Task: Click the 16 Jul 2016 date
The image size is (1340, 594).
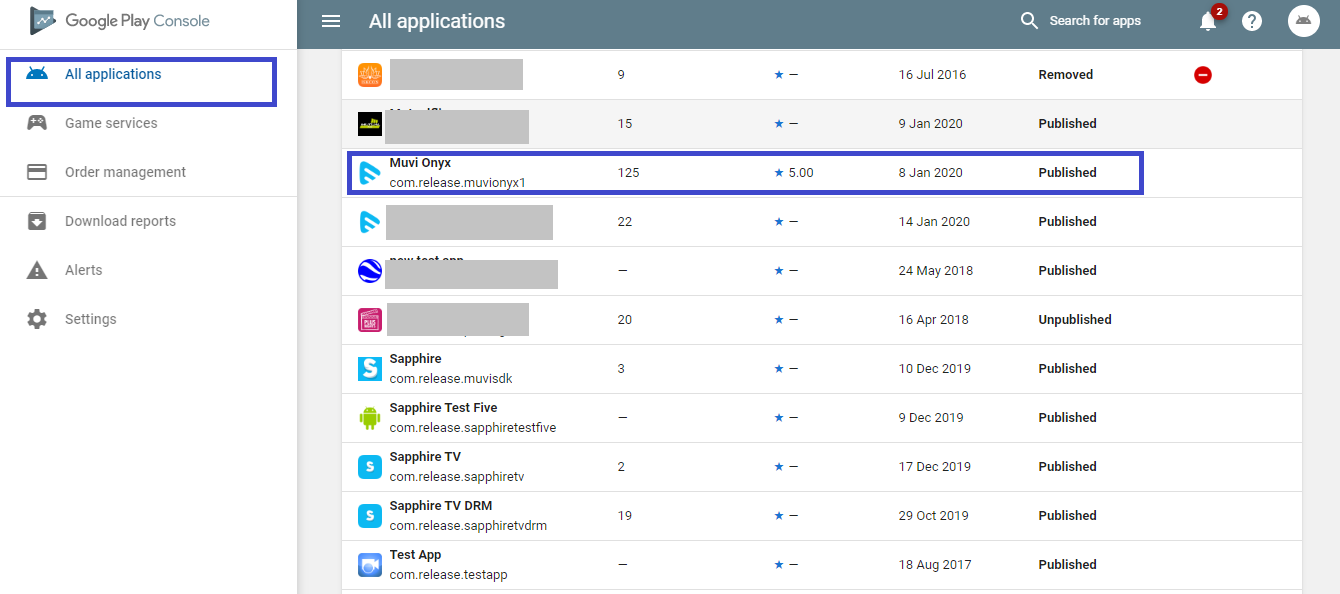Action: pyautogui.click(x=932, y=75)
